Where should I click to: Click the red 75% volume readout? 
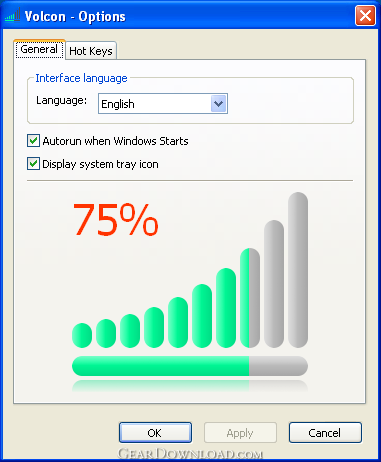115,220
